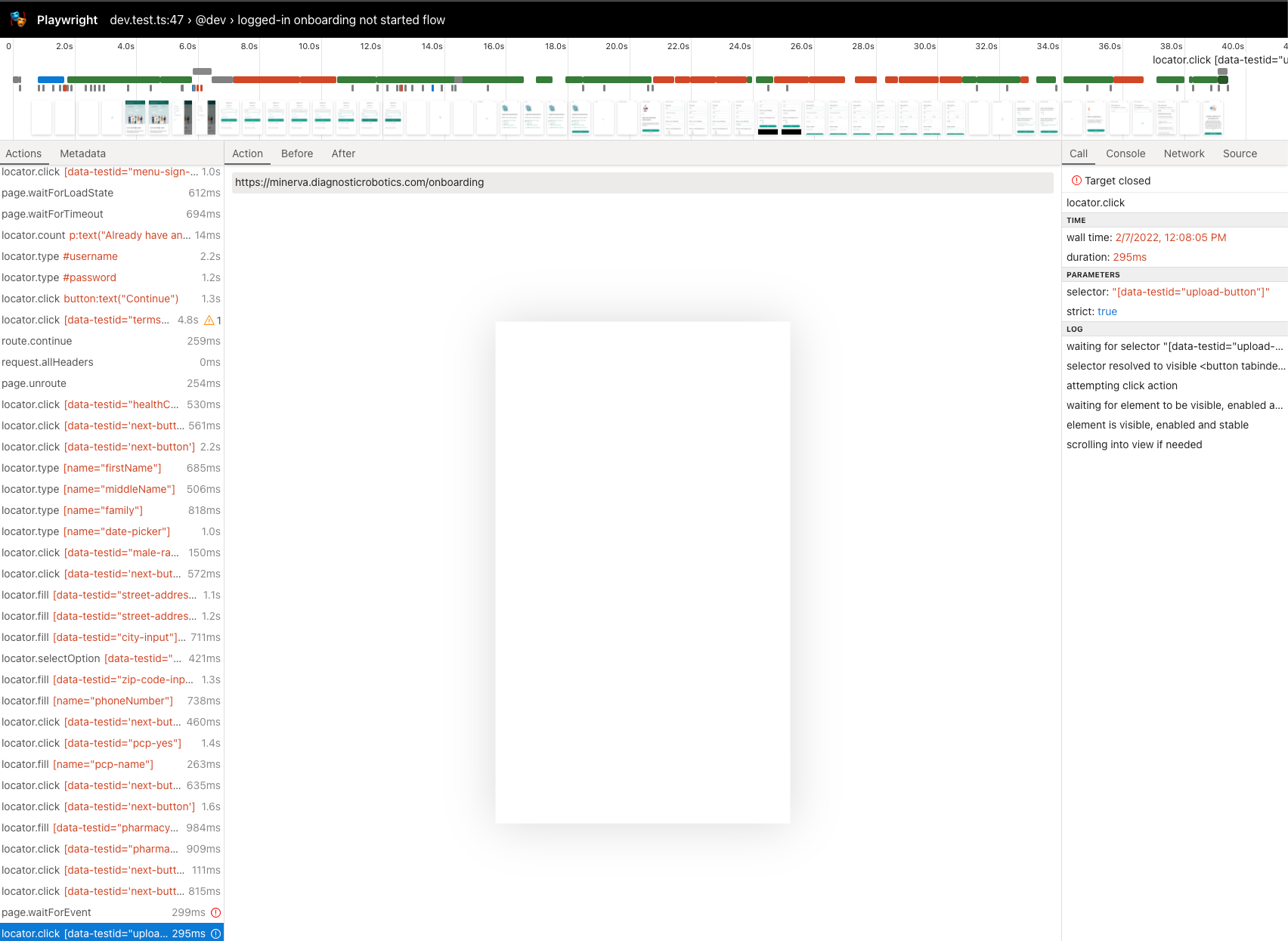Expand the truncated waiting for selector log line
This screenshot has height=941, width=1288.
tap(1174, 346)
